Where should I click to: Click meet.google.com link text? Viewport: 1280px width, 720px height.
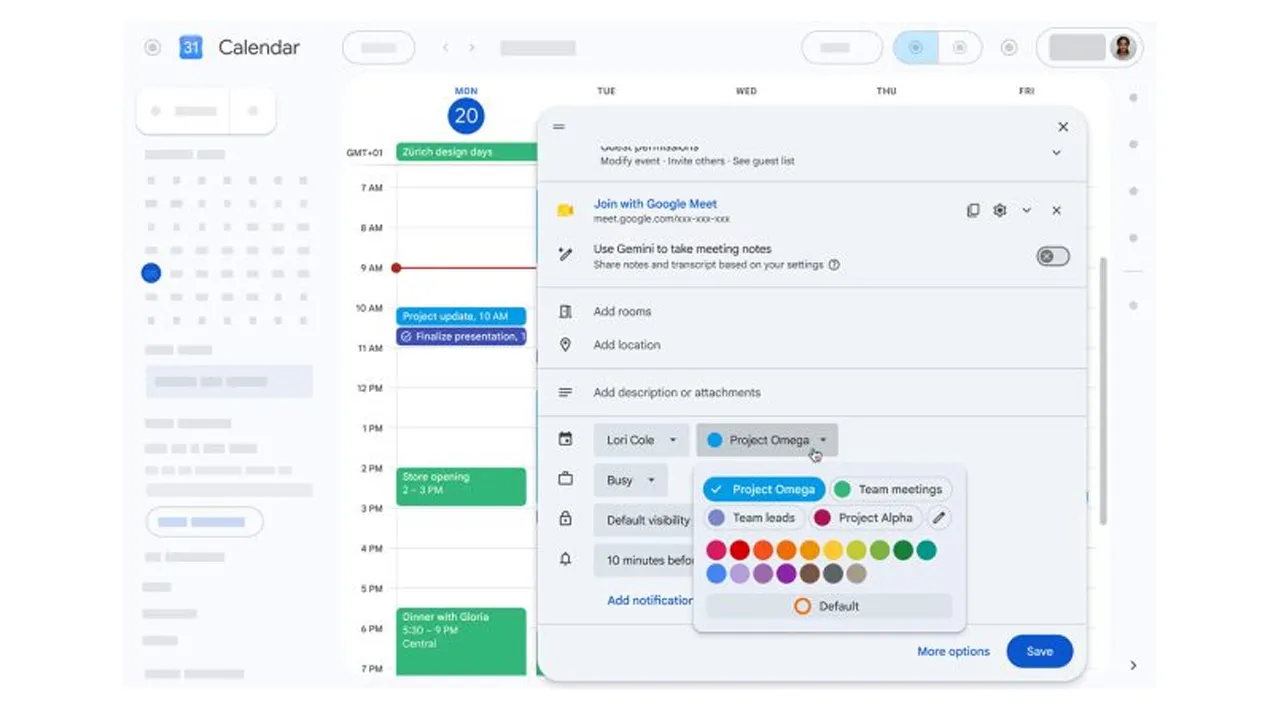click(662, 219)
